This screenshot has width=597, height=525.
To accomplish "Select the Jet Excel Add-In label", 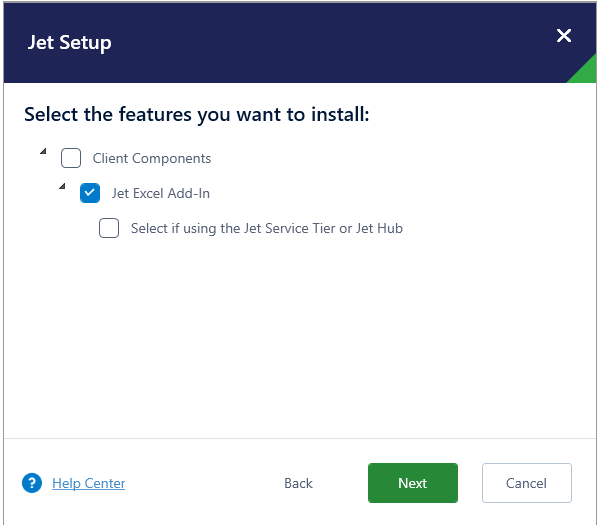I will tap(161, 193).
